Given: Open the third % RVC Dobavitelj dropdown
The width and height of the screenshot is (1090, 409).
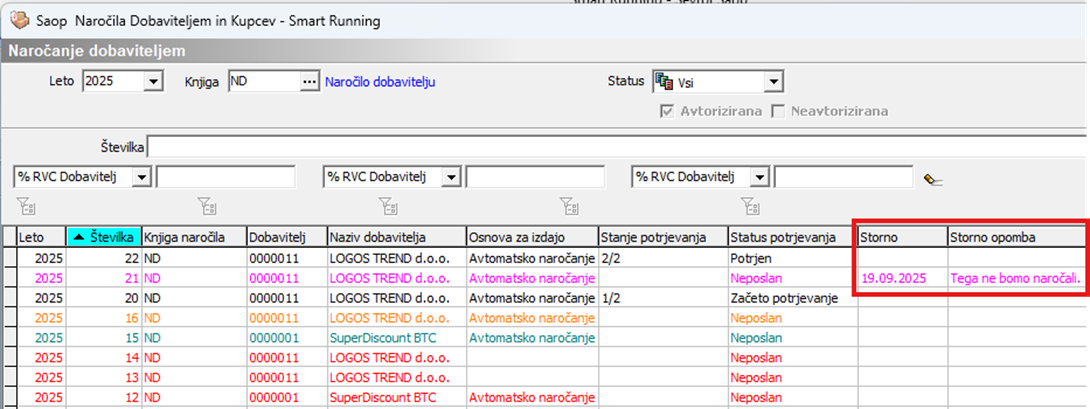Looking at the screenshot, I should click(x=759, y=177).
